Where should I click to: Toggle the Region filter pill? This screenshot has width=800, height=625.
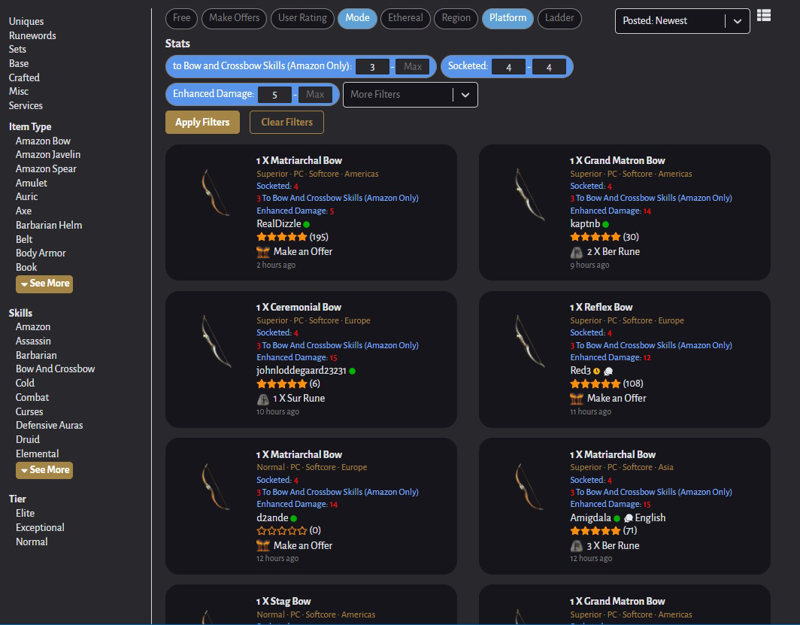click(x=456, y=18)
